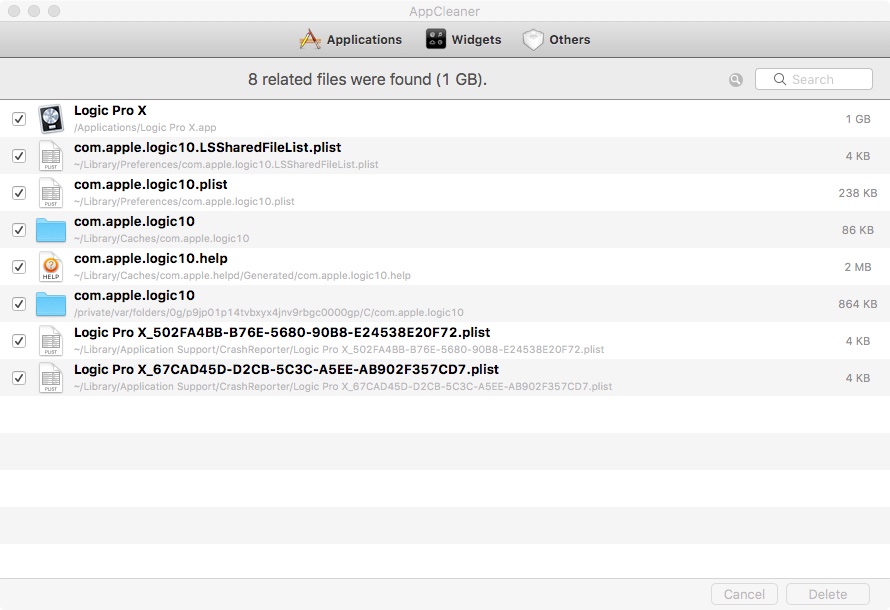890x610 pixels.
Task: Click path ~/Library/Caches/com.apple.logic10
Action: tap(161, 238)
